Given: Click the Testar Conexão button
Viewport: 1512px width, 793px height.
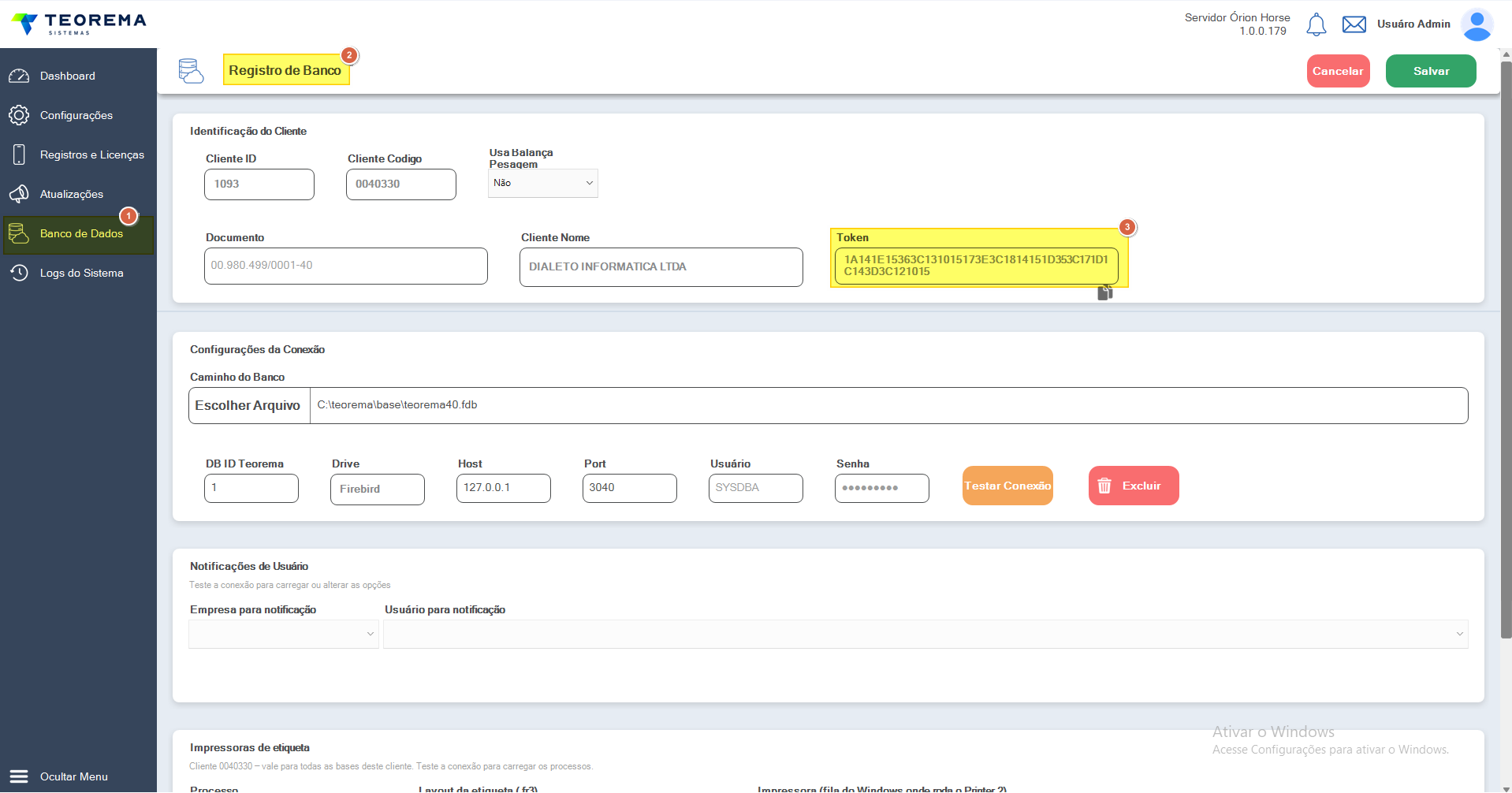Looking at the screenshot, I should (1007, 486).
